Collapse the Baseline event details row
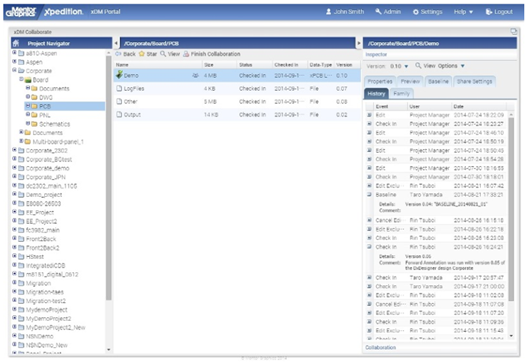This screenshot has width=525, height=363. [369, 195]
